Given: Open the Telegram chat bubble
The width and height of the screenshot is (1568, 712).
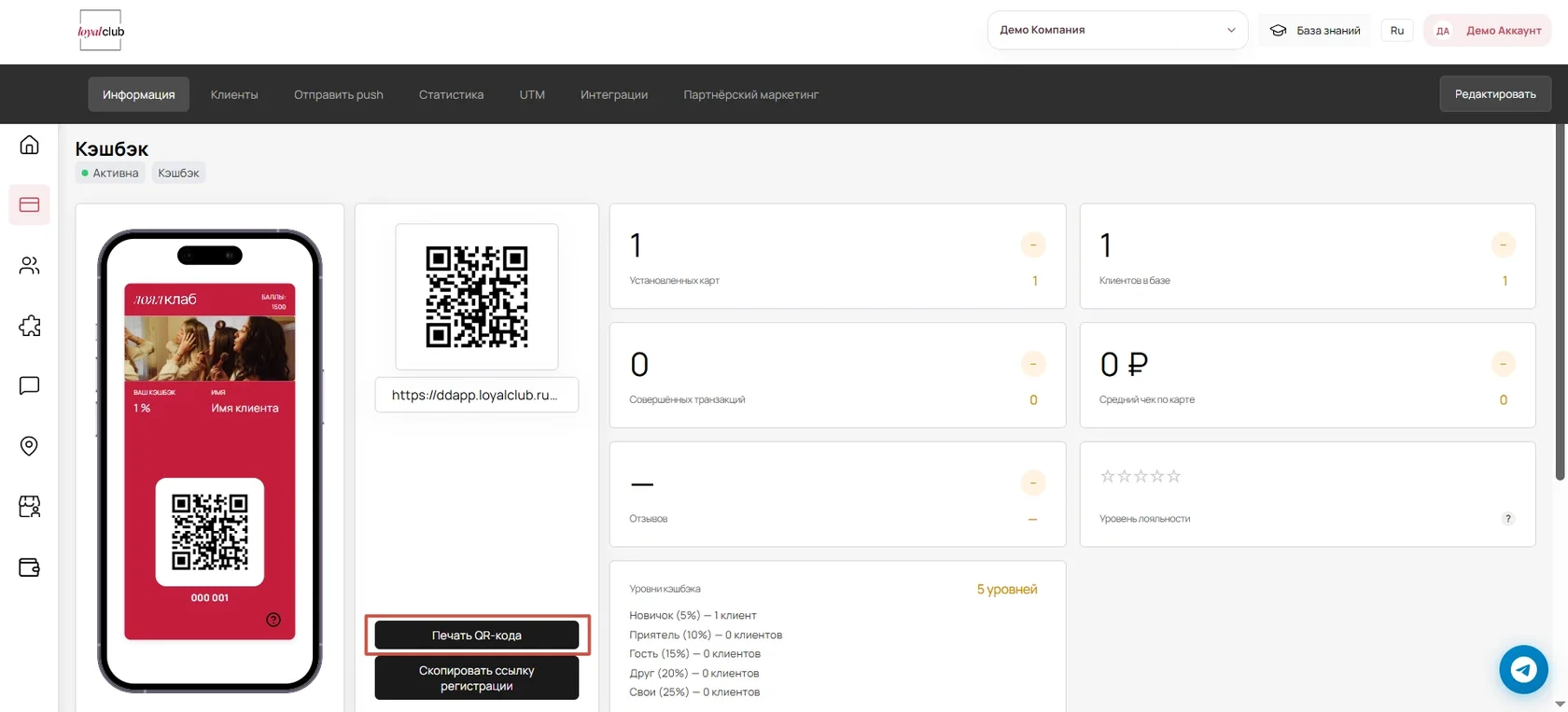Looking at the screenshot, I should 1523,669.
